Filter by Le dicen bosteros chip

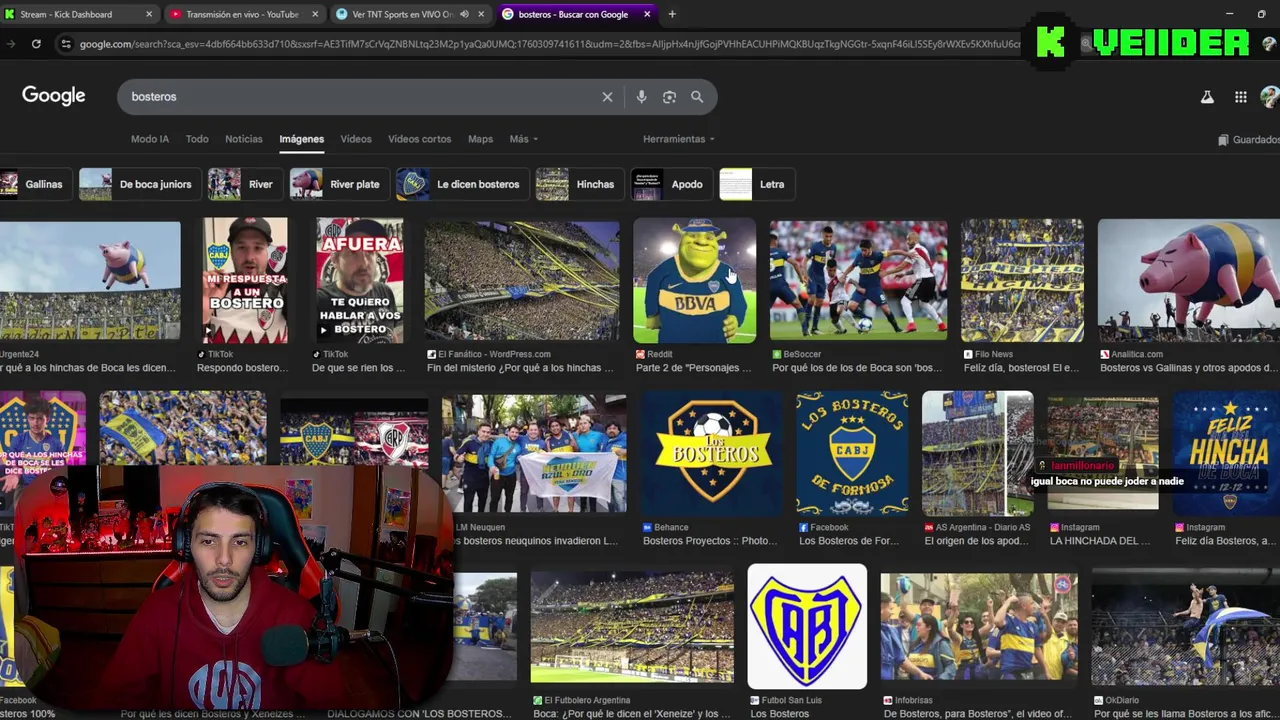coord(462,184)
